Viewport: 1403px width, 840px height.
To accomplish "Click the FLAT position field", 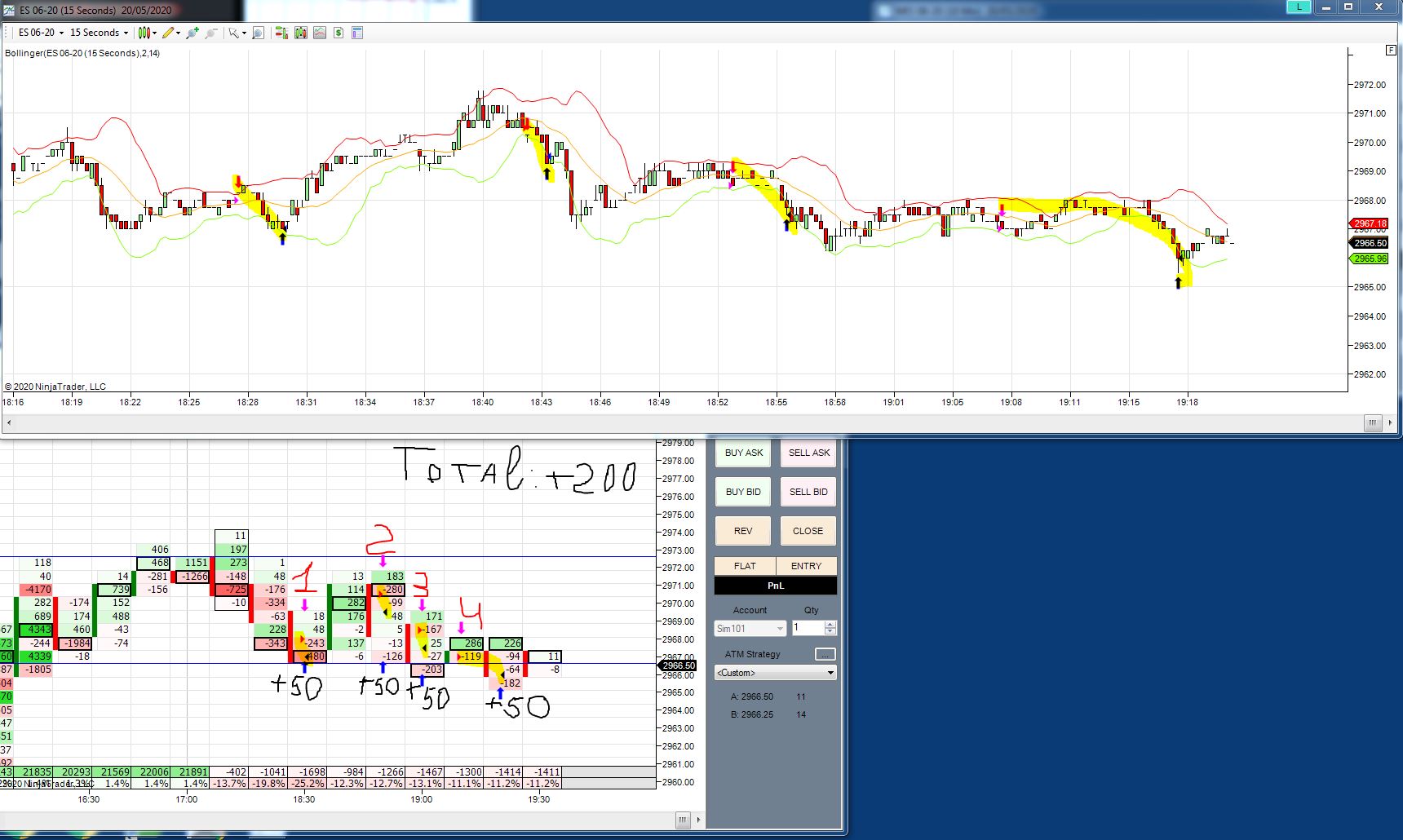I will coord(745,566).
